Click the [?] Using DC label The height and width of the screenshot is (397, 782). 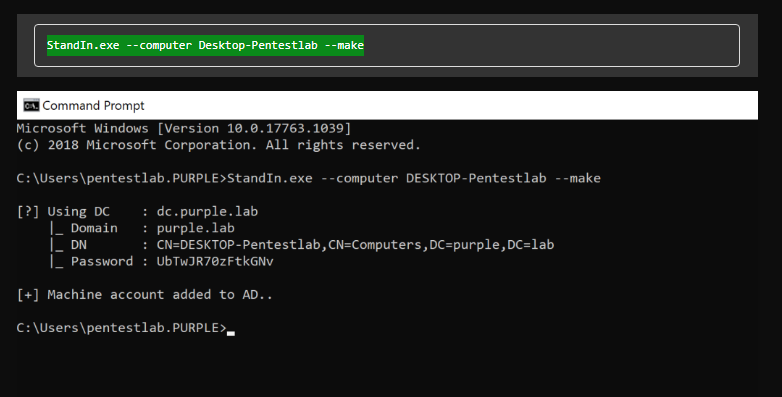63,211
